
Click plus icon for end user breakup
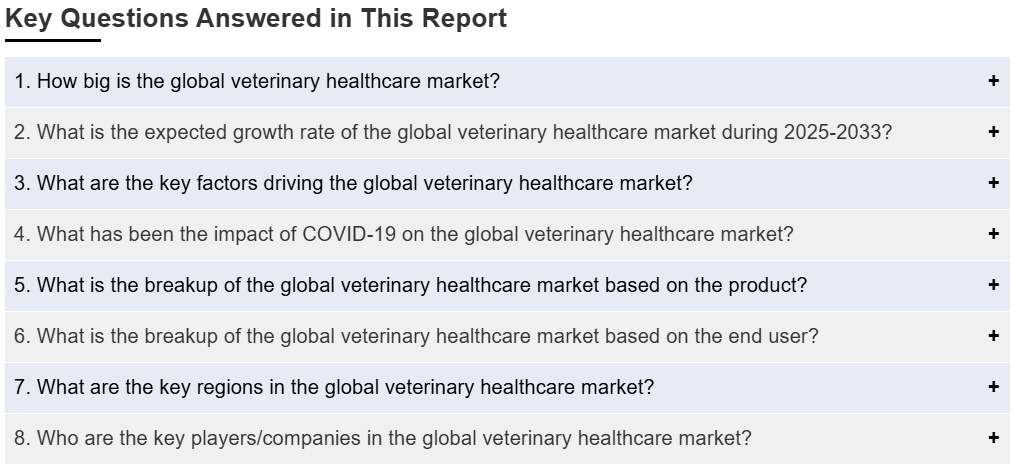point(993,336)
